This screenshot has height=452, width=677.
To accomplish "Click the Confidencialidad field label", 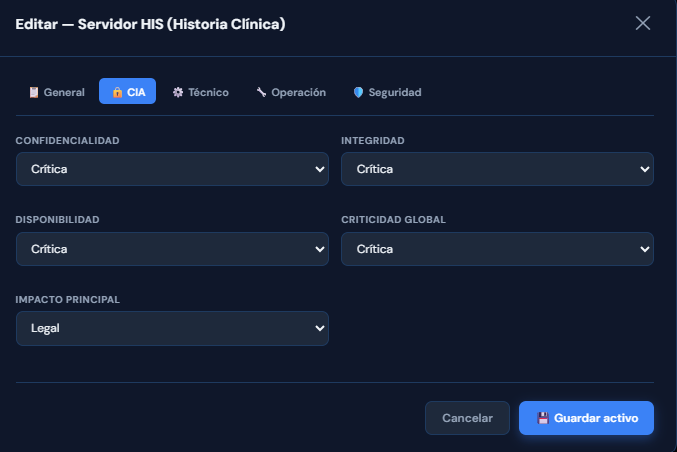I will (x=67, y=141).
